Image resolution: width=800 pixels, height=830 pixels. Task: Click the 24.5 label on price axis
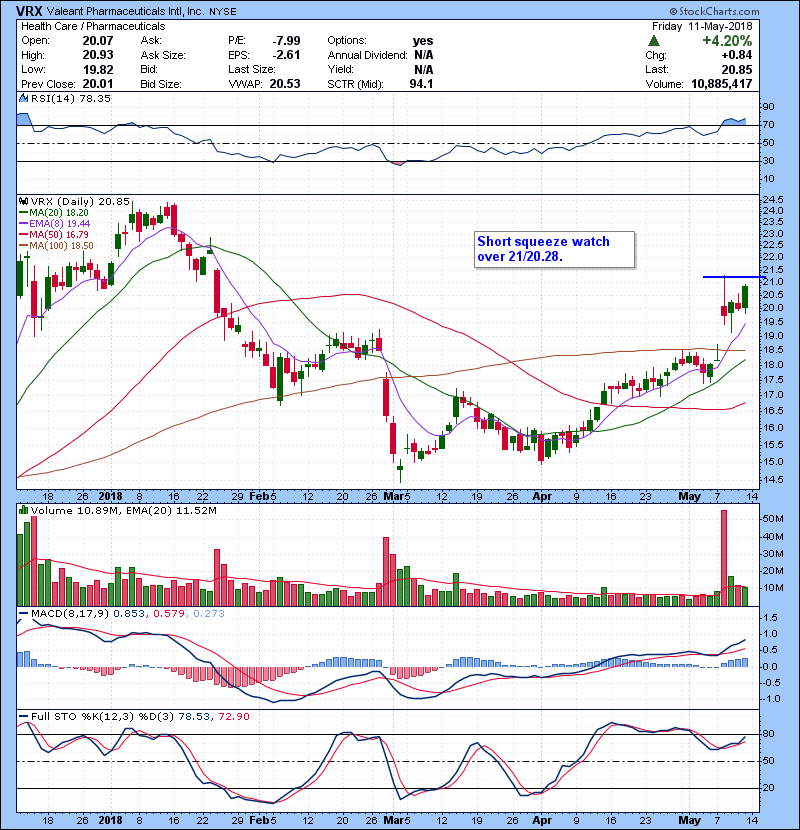click(x=772, y=200)
